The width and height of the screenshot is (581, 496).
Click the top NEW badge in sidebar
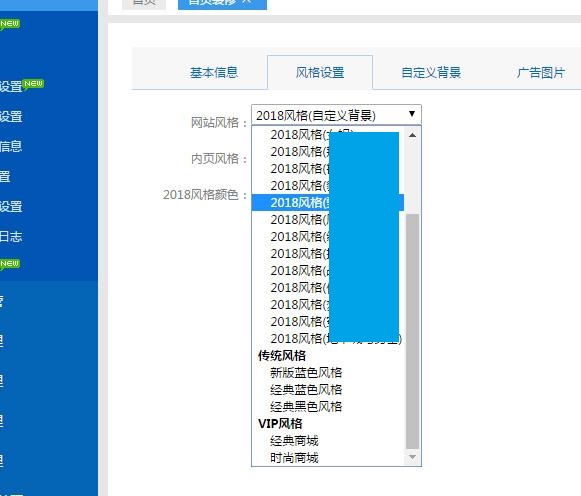coord(10,24)
